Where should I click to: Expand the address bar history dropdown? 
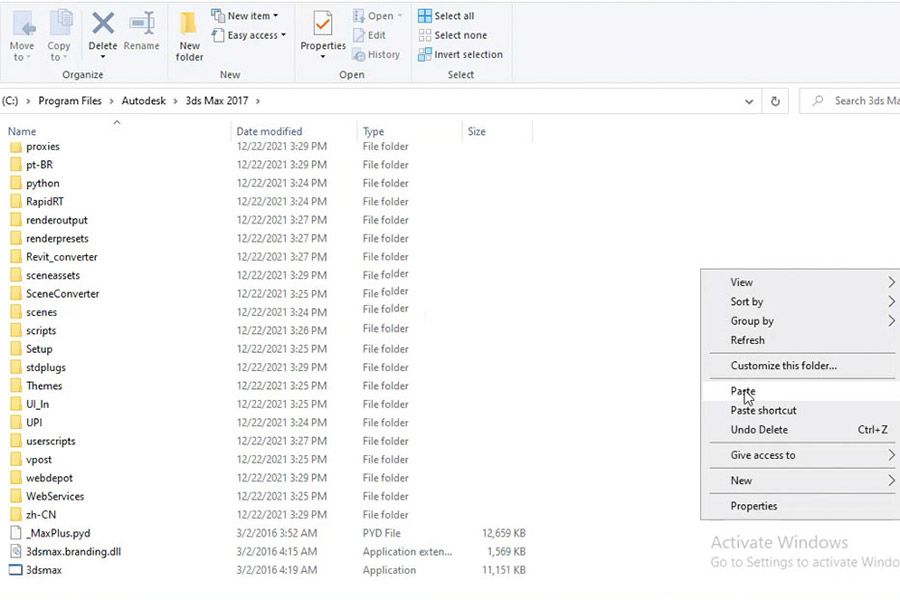(749, 102)
